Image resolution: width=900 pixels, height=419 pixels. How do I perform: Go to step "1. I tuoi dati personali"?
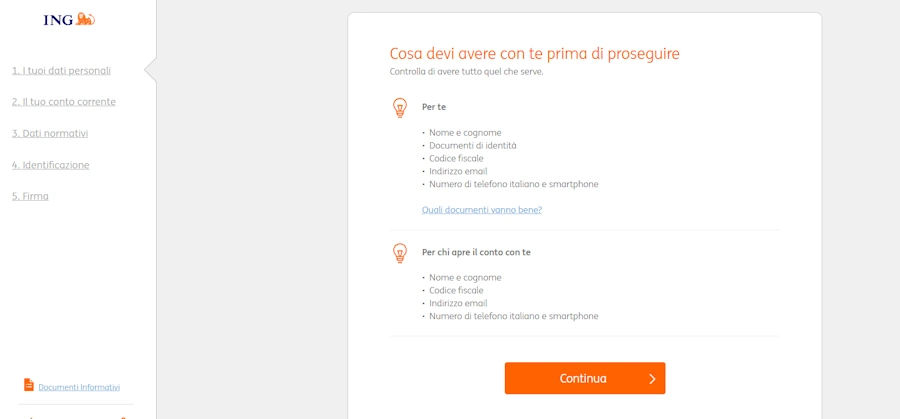(61, 71)
